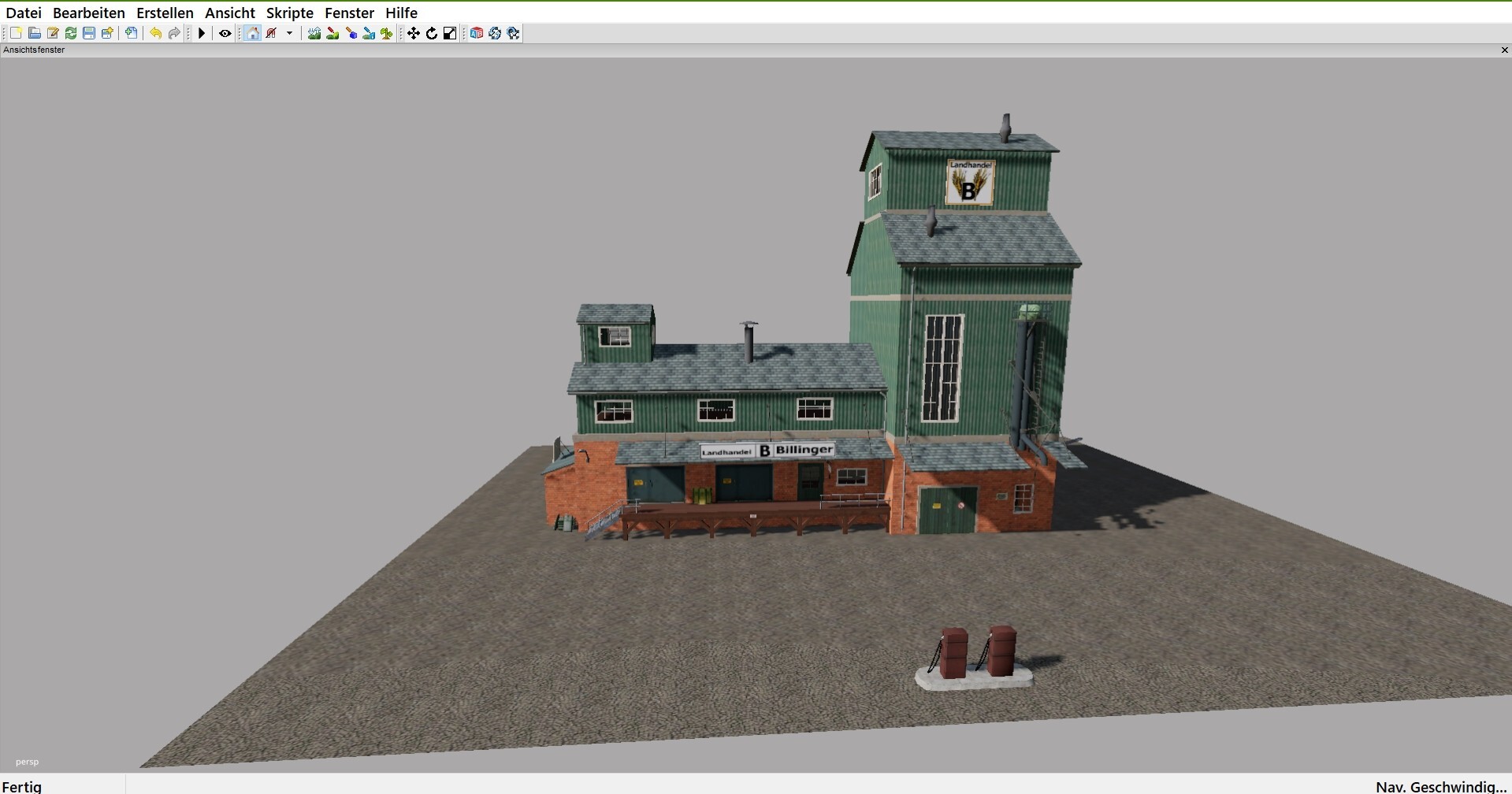Image resolution: width=1512 pixels, height=794 pixels.
Task: Toggle the crossed-out red icon
Action: click(x=272, y=33)
